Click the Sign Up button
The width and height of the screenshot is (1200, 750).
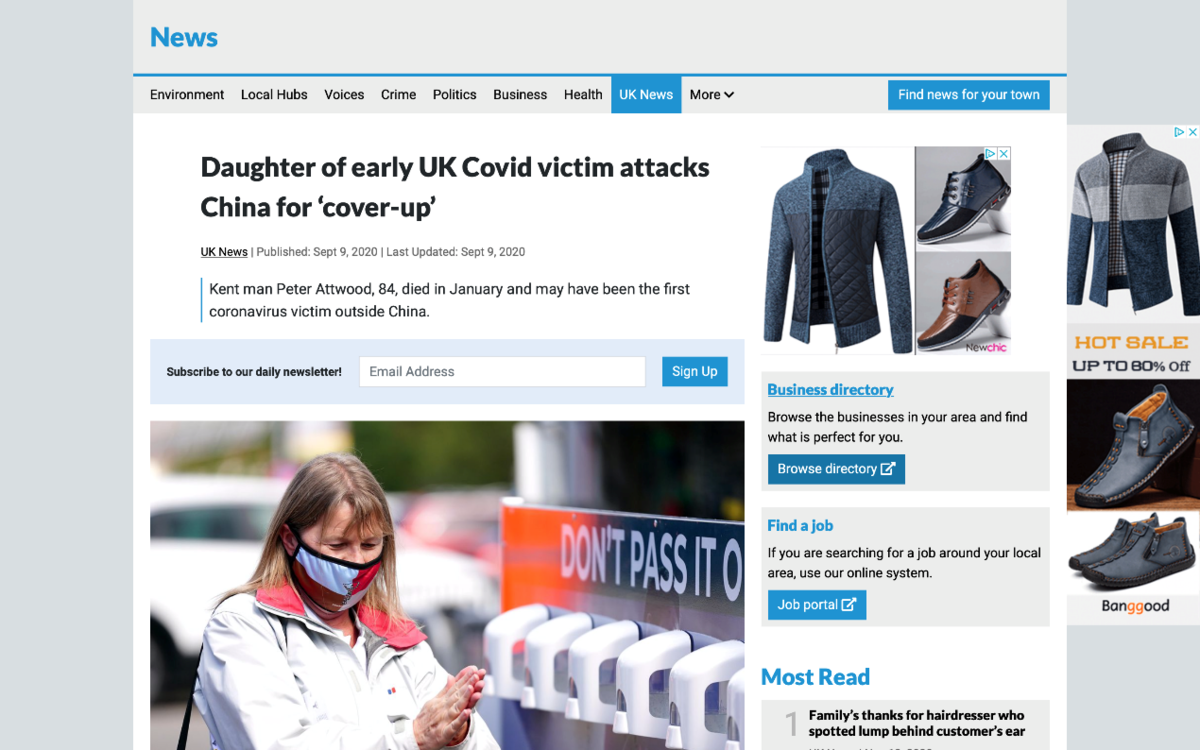(694, 371)
